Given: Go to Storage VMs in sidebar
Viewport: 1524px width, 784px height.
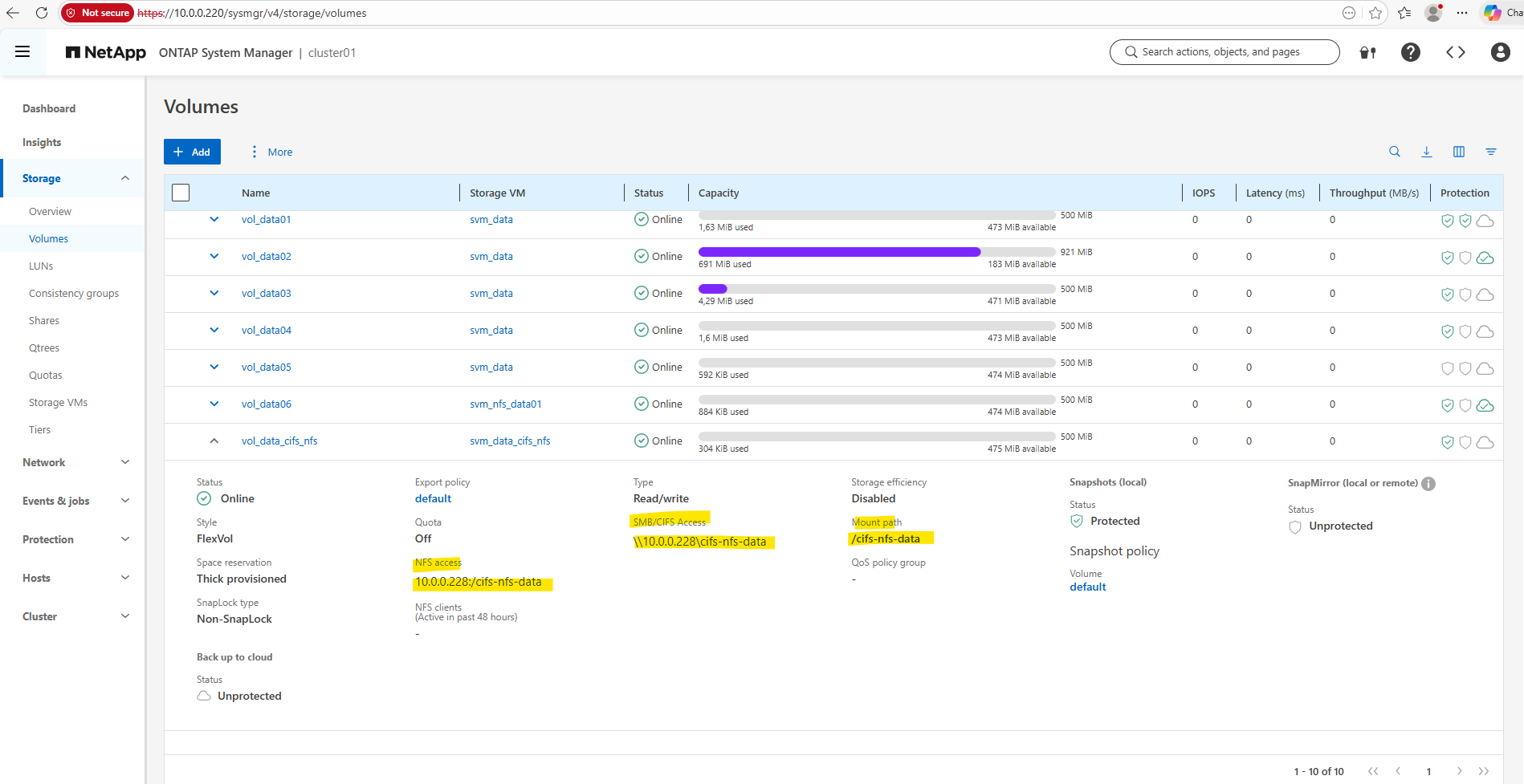Looking at the screenshot, I should 58,402.
